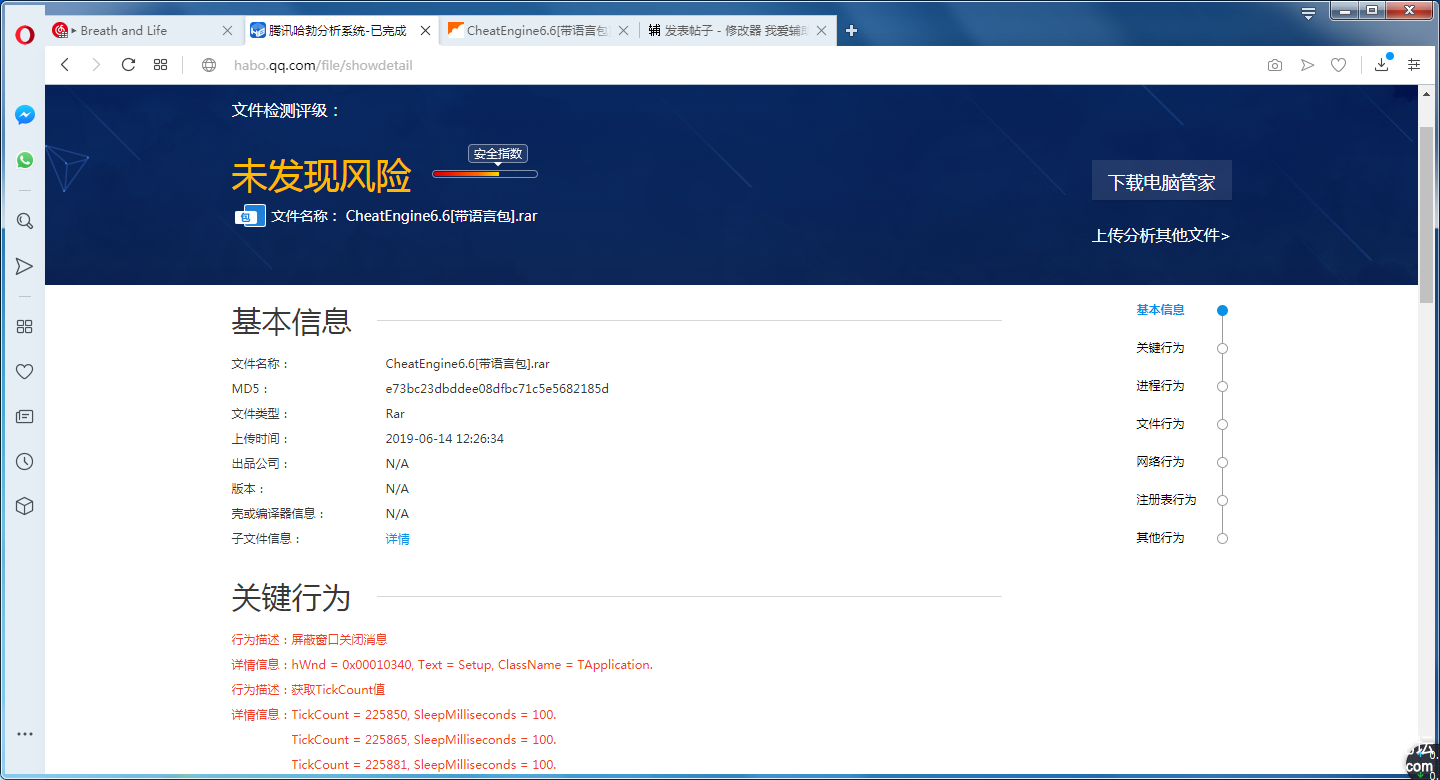Click the 未发现风险 rating heading
Screen dimensions: 1440x780
[x=321, y=177]
